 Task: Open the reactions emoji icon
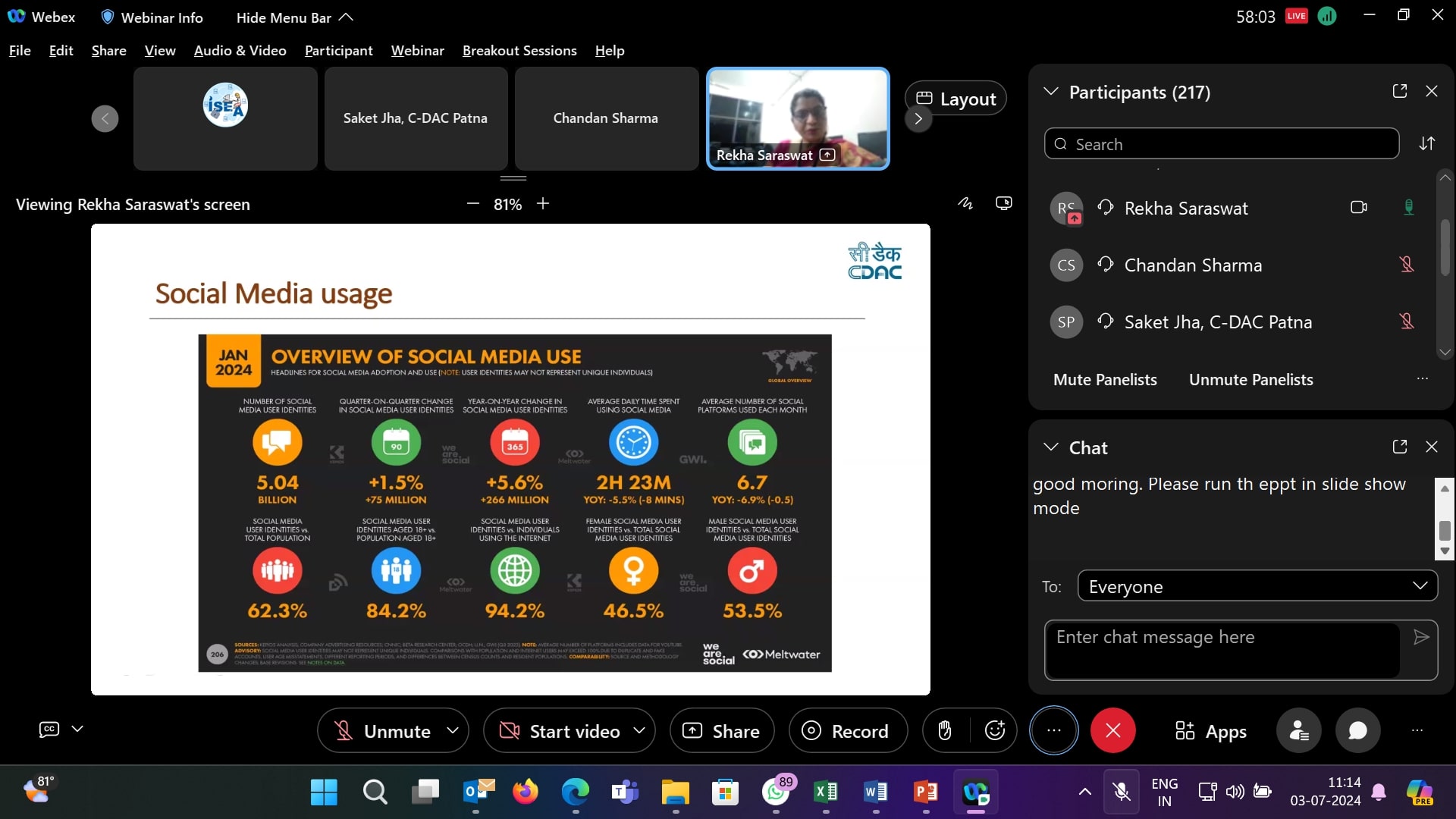coord(994,730)
